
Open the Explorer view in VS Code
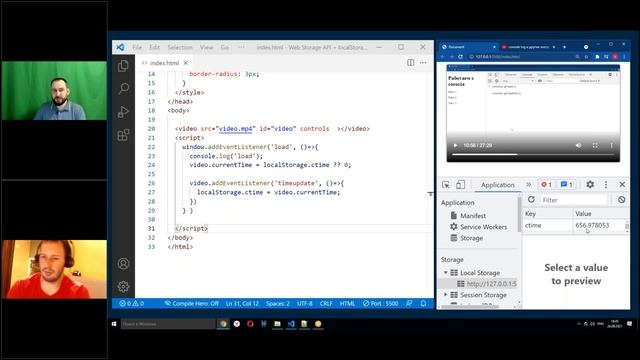coord(123,66)
